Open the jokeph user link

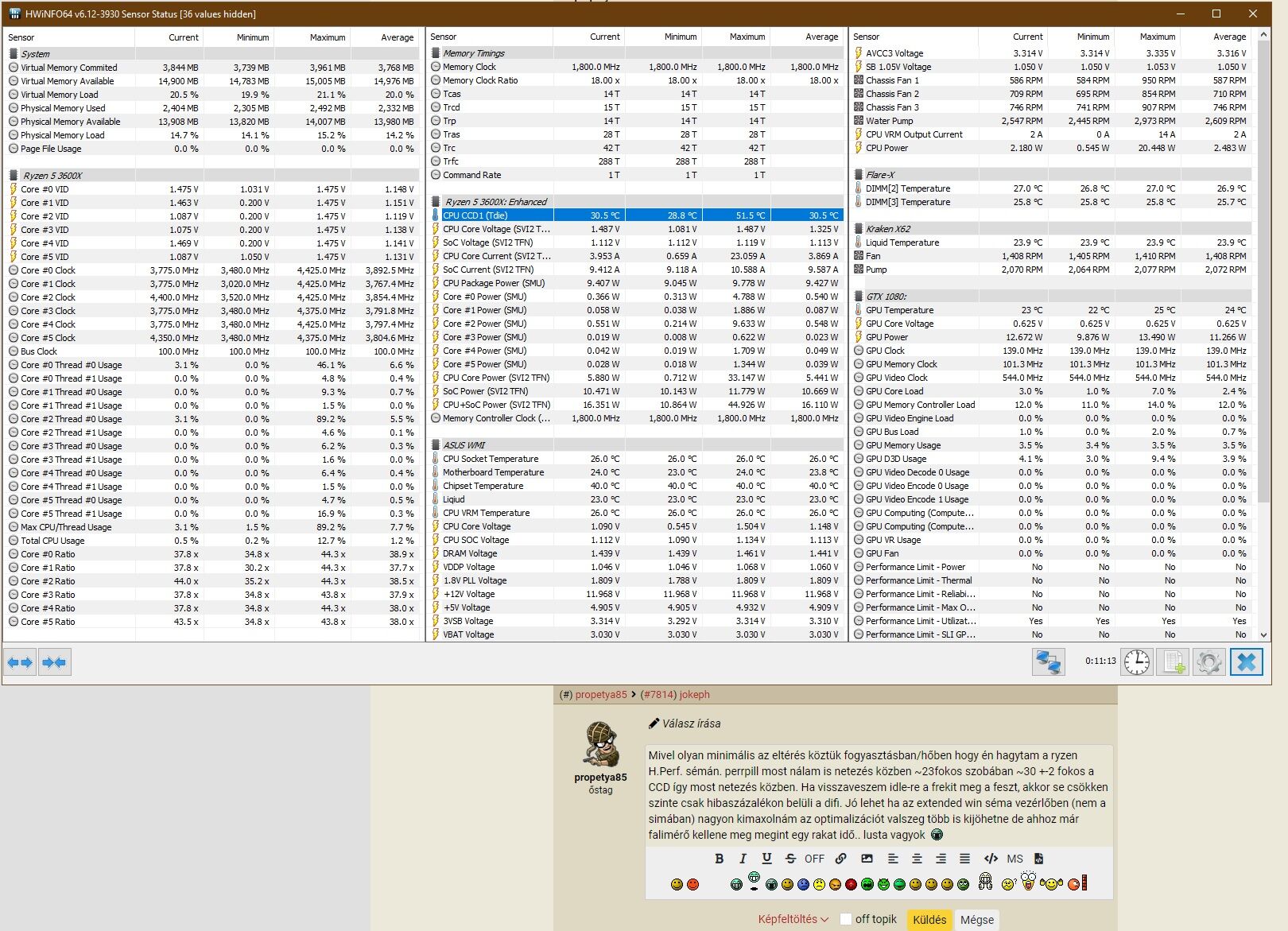(x=694, y=695)
